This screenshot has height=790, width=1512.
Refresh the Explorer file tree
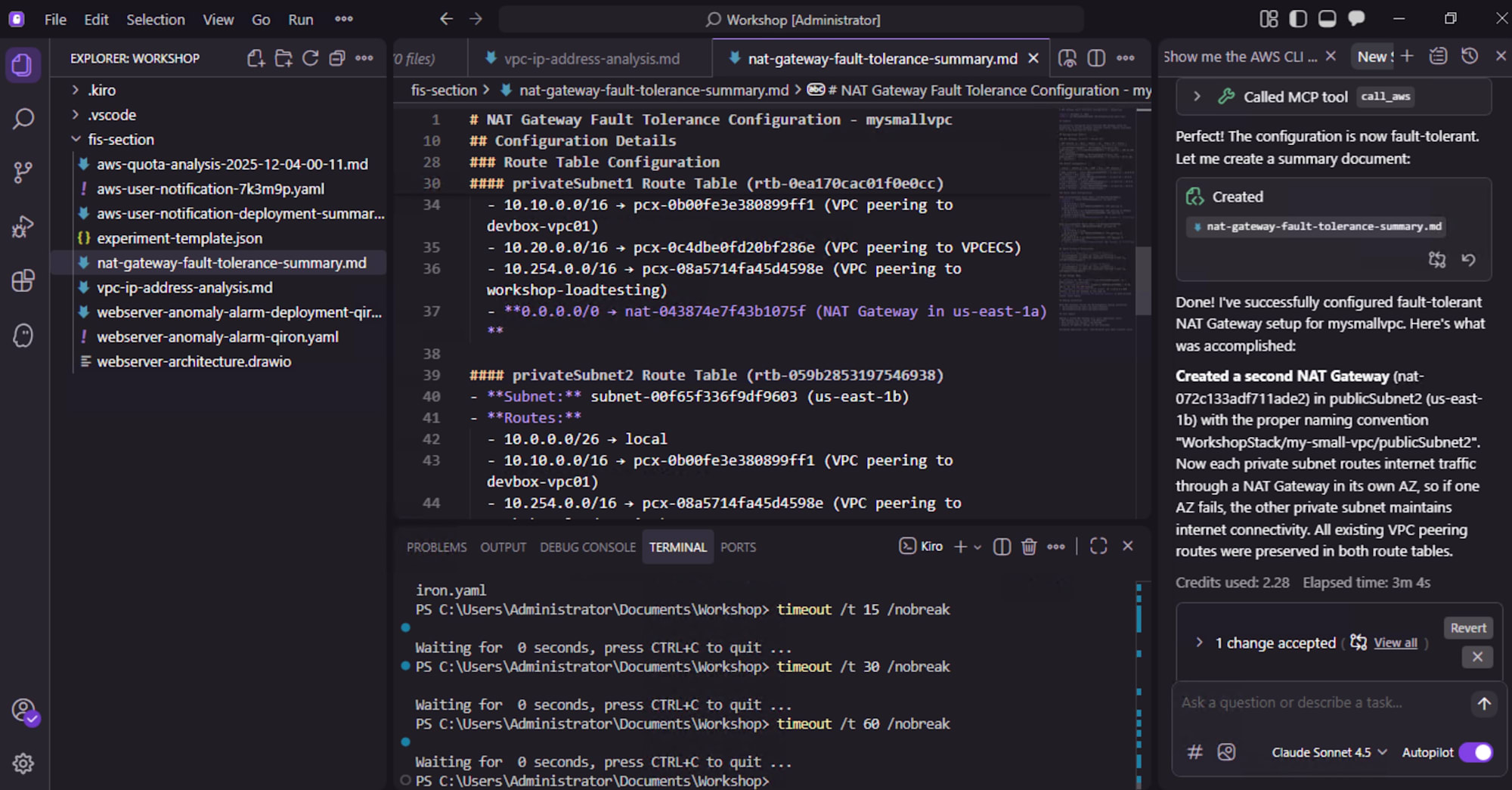pos(310,58)
